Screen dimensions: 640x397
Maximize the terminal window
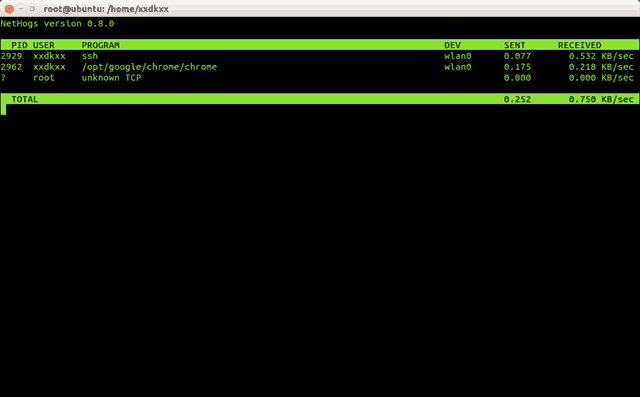click(32, 8)
